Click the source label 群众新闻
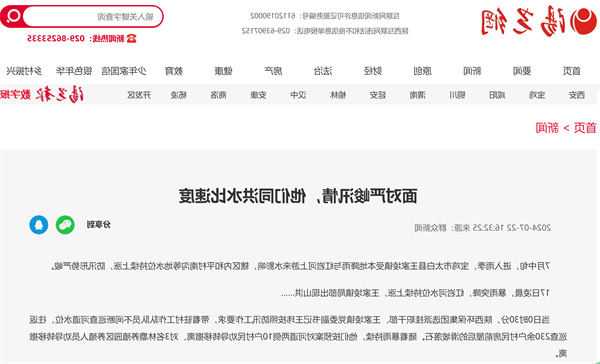This screenshot has width=600, height=364. 431,228
